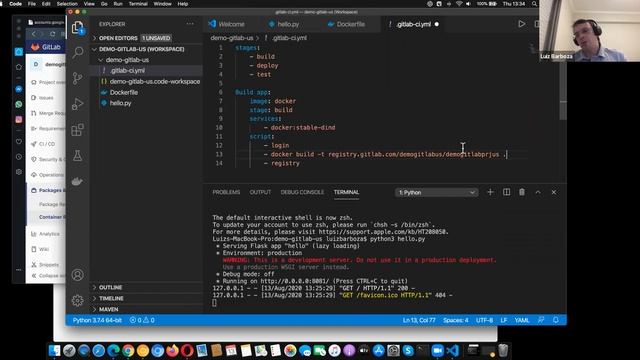
Task: Open the Manage gear in activity bar
Action: (x=77, y=300)
